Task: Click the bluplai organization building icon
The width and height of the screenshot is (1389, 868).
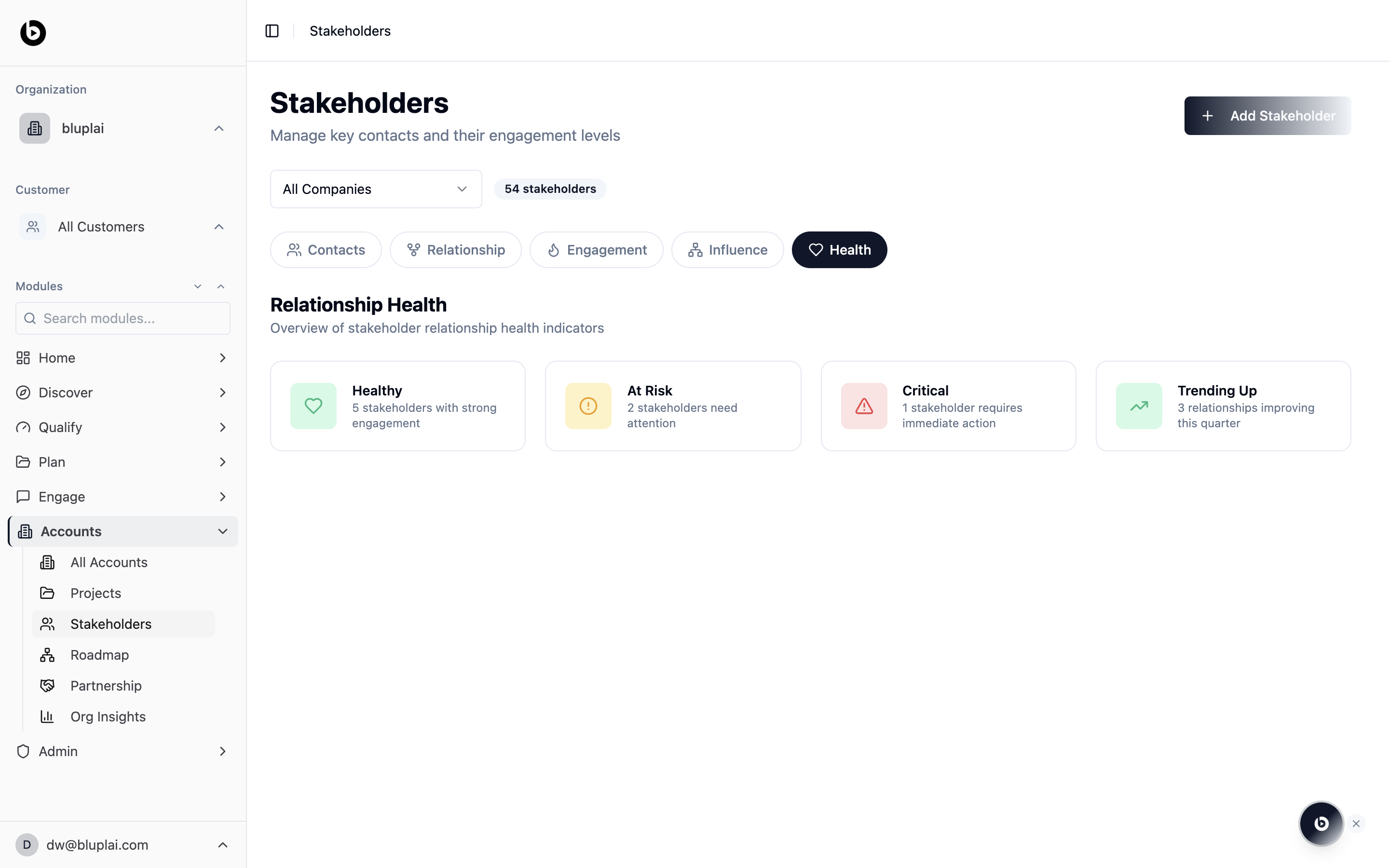Action: point(34,128)
